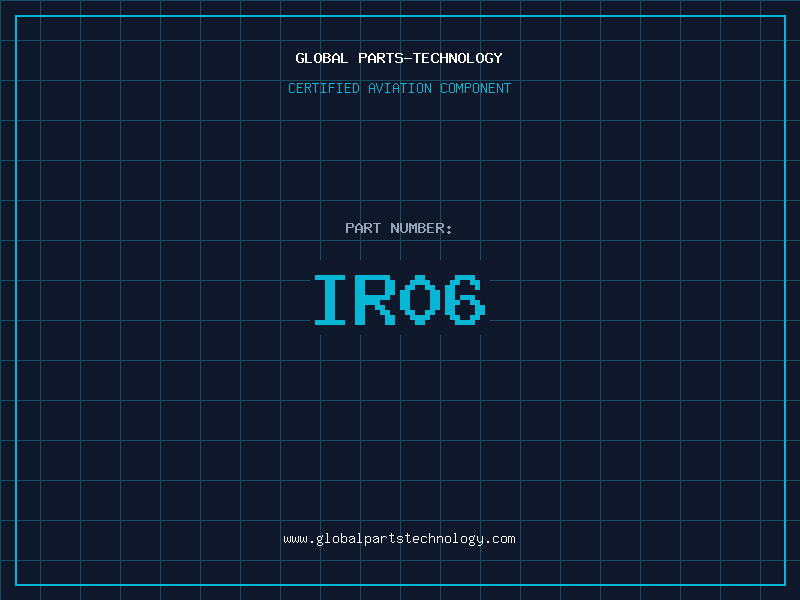
Task: Click the letter I in the part number
Action: 331,300
